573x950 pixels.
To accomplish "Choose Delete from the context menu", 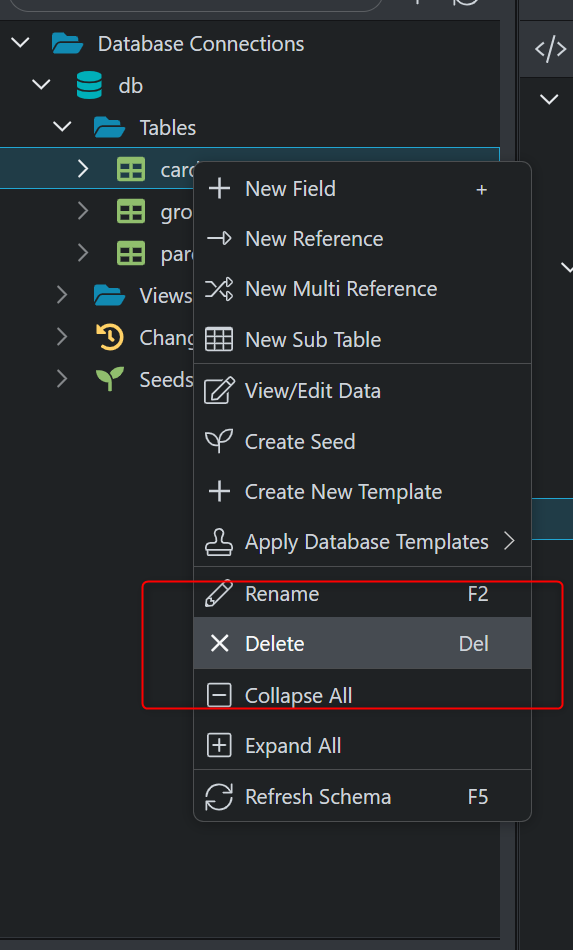I will [x=362, y=643].
